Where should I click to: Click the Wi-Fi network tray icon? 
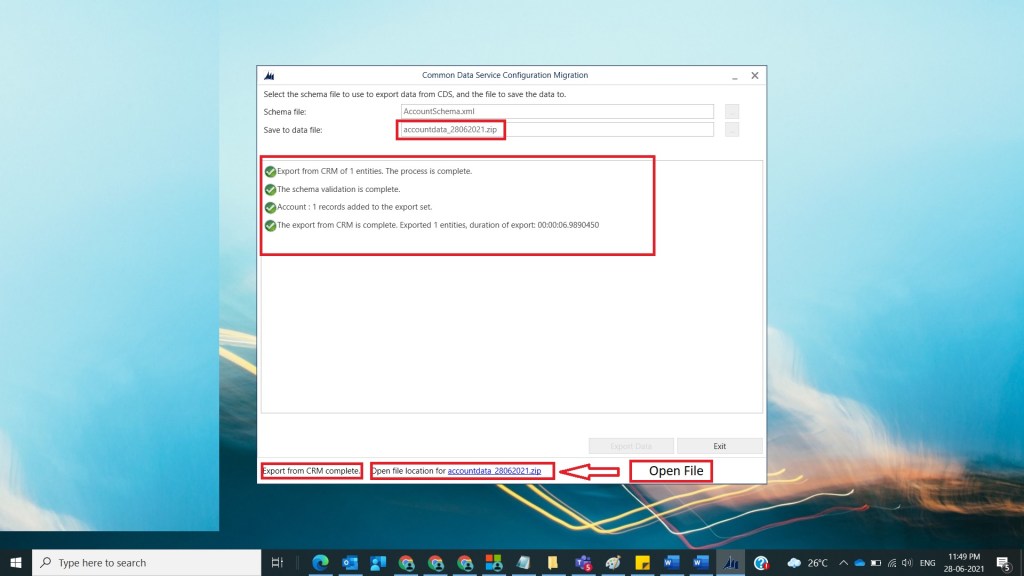coord(890,563)
